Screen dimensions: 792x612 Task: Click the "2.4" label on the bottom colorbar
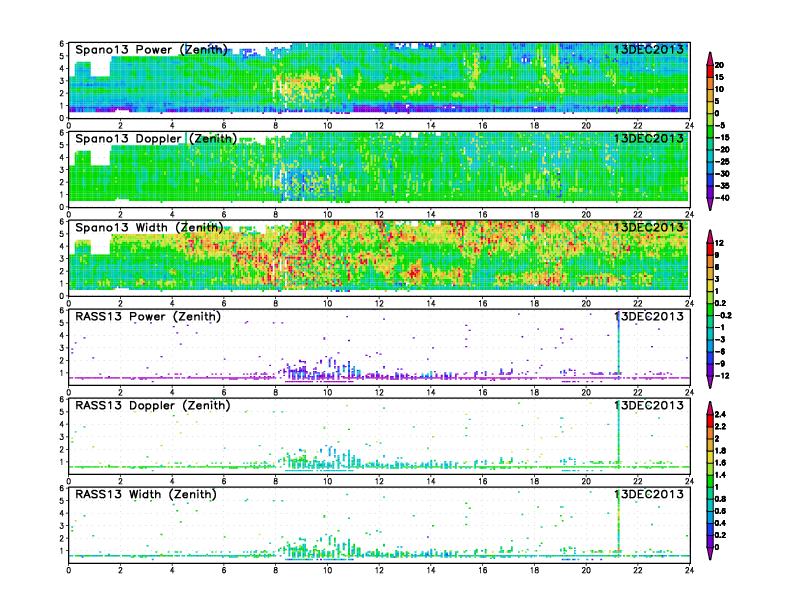pyautogui.click(x=720, y=414)
